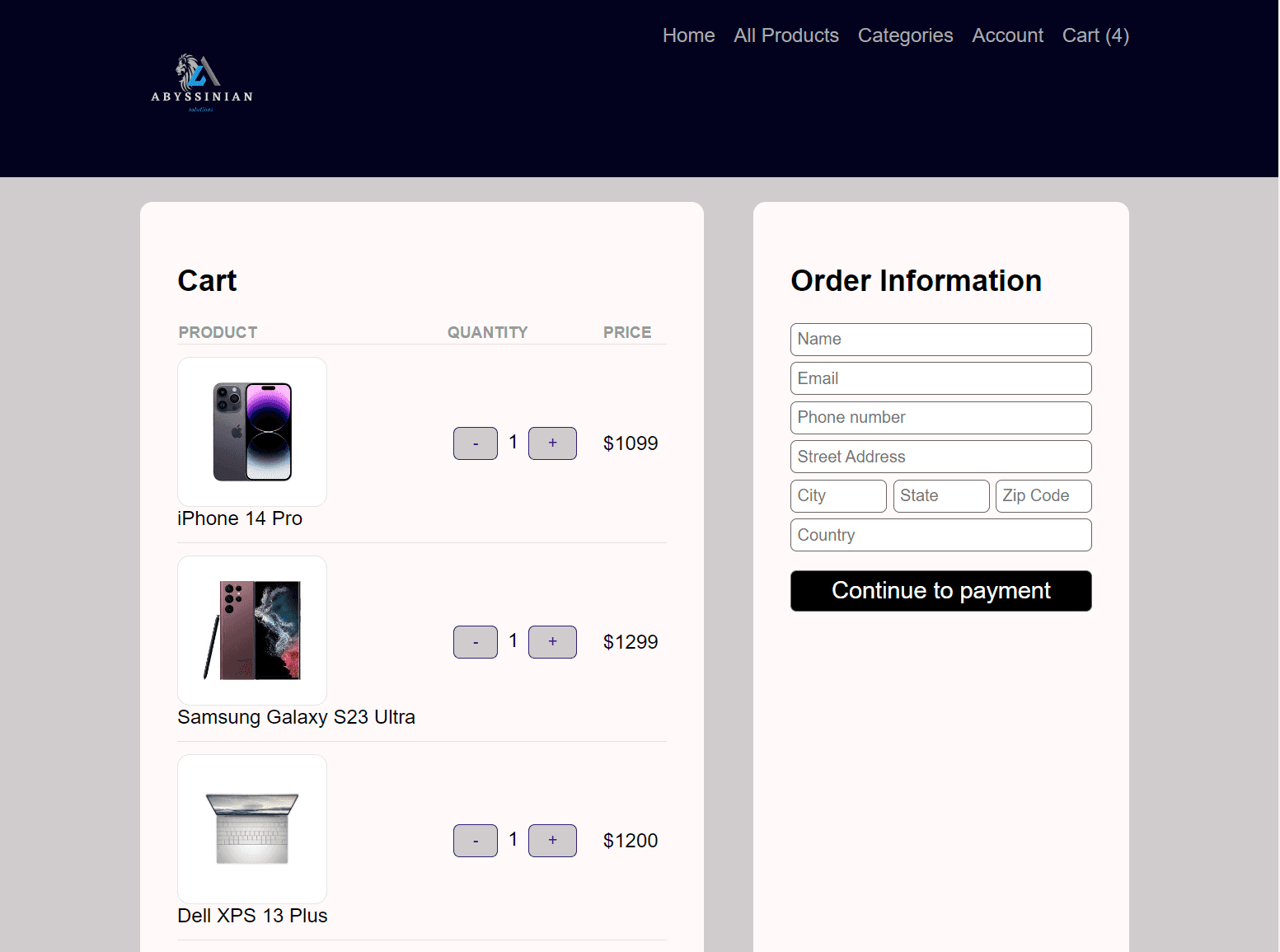Open the Home page link

(688, 35)
